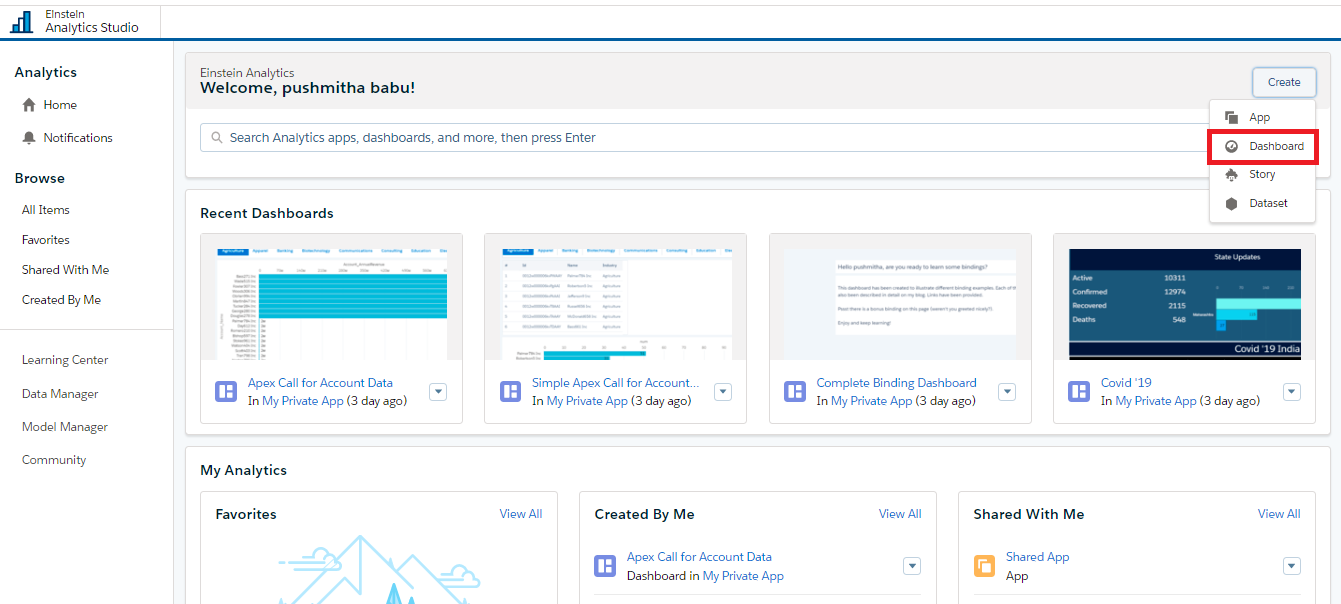1341x604 pixels.
Task: Click the search magnifier icon
Action: point(216,137)
